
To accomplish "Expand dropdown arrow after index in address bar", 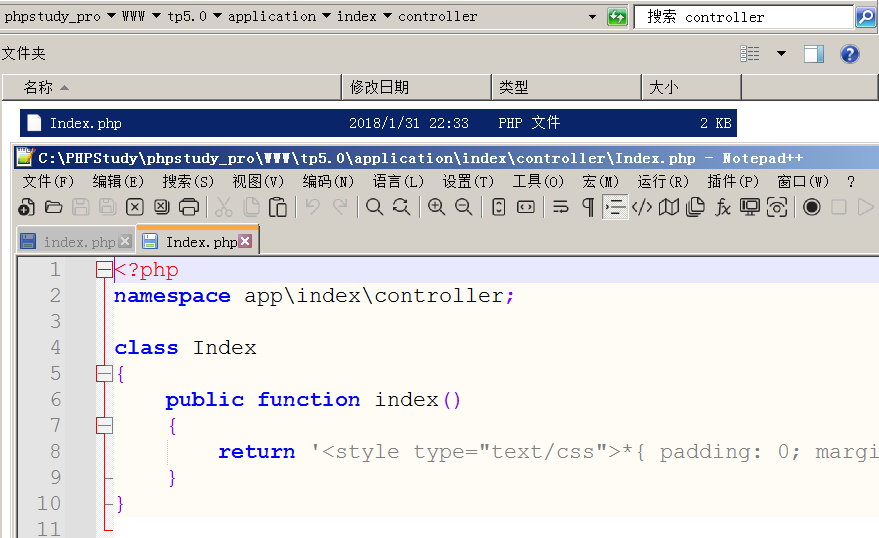I will coord(387,16).
